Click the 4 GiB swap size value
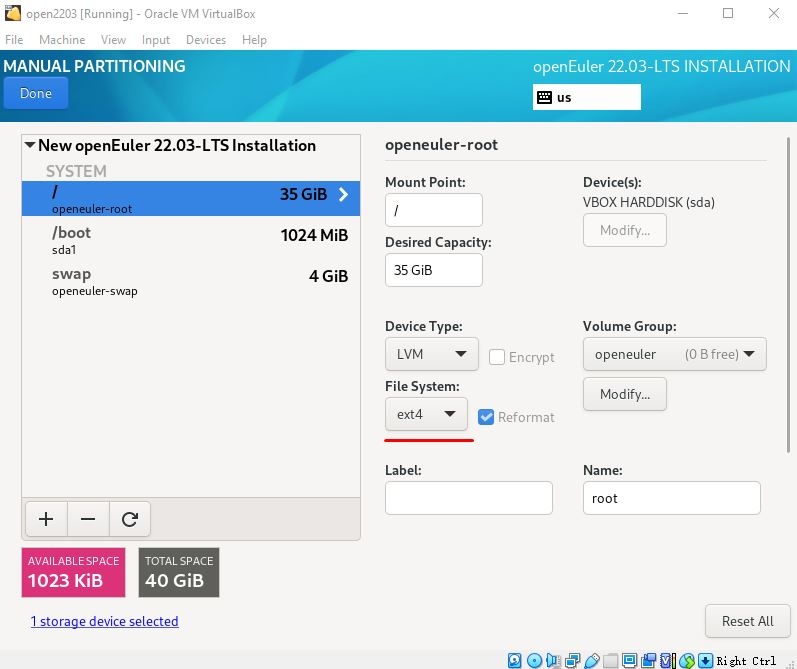Screen dimensions: 797x669 (x=328, y=276)
